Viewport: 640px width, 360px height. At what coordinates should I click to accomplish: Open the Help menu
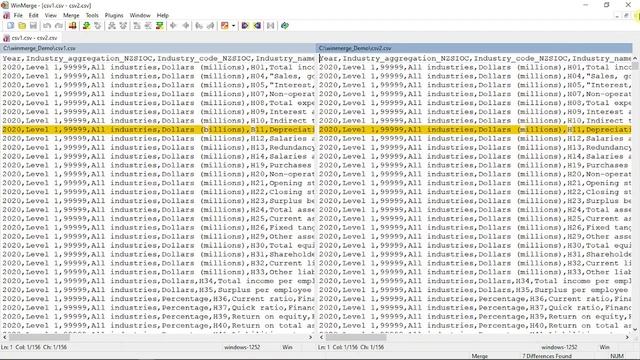[163, 16]
